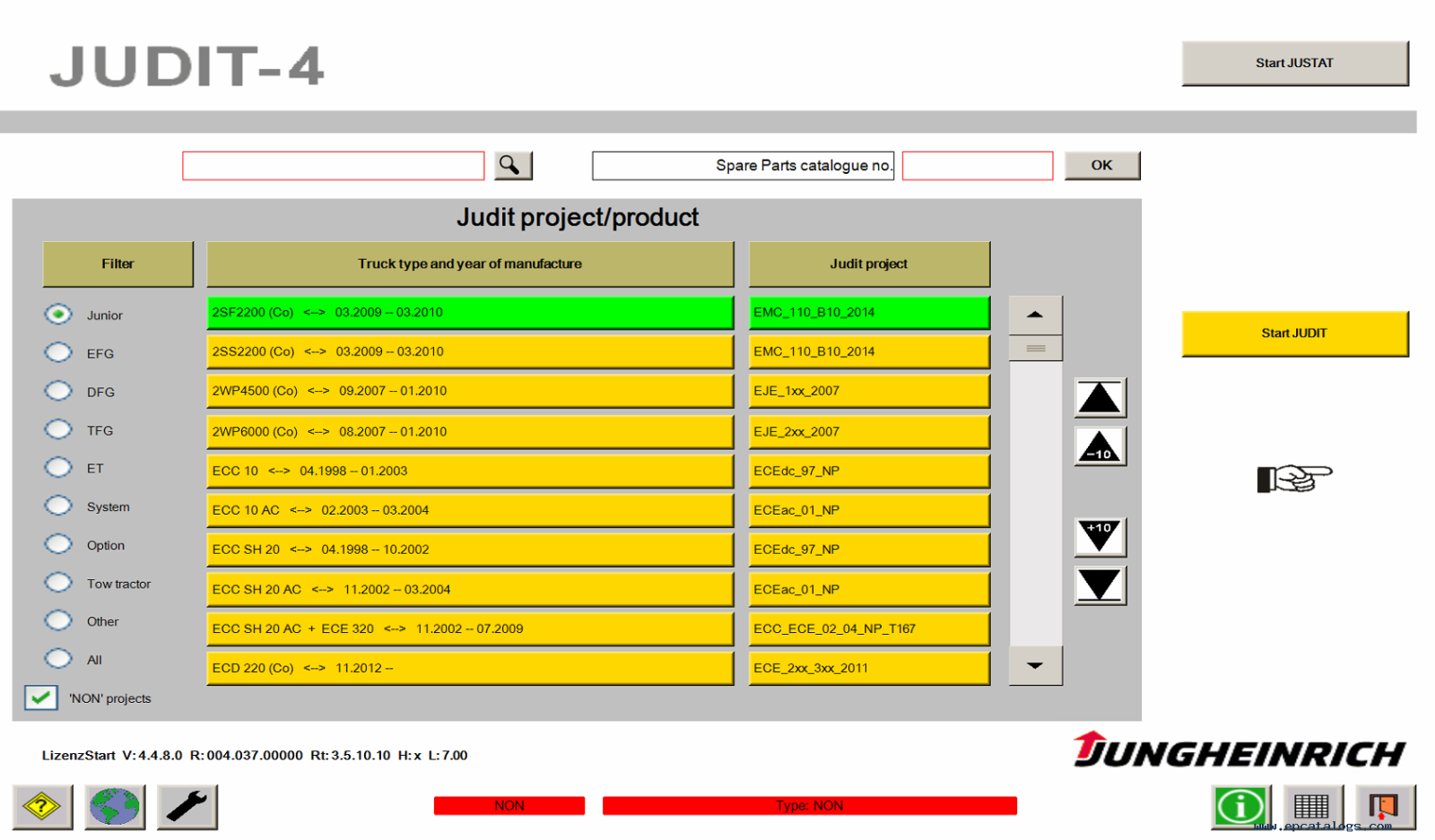Select the Tow tractor filter radio button
1435x840 pixels.
point(58,584)
